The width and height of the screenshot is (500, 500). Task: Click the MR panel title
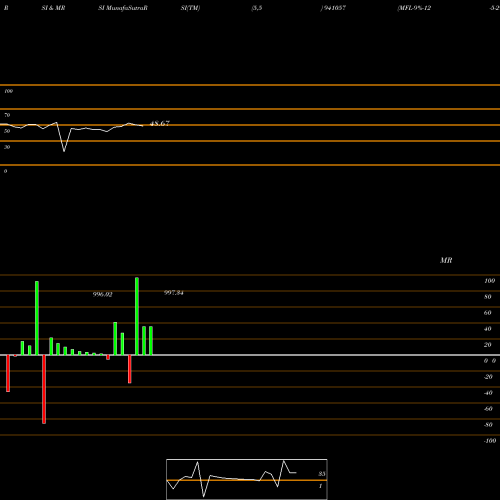[446, 260]
